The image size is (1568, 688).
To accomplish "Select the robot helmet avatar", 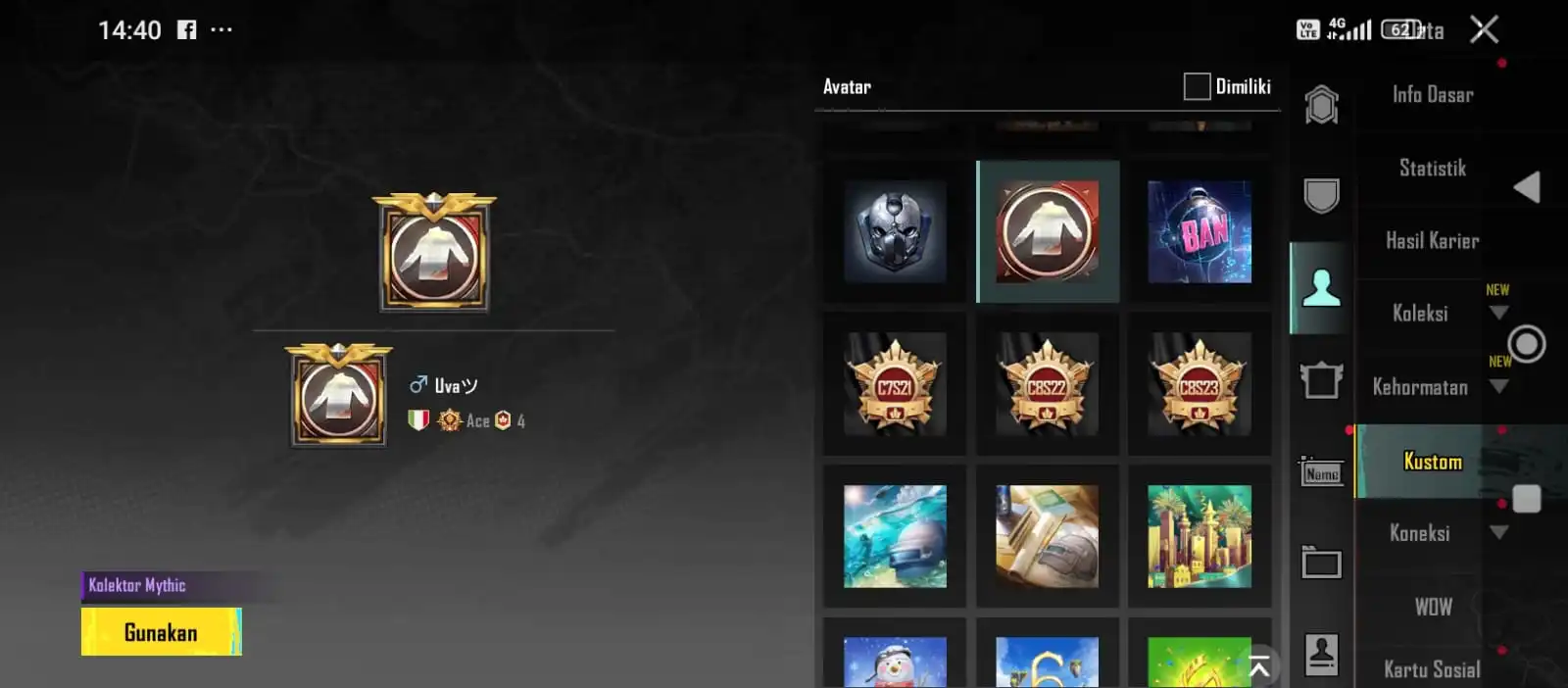I will click(895, 232).
